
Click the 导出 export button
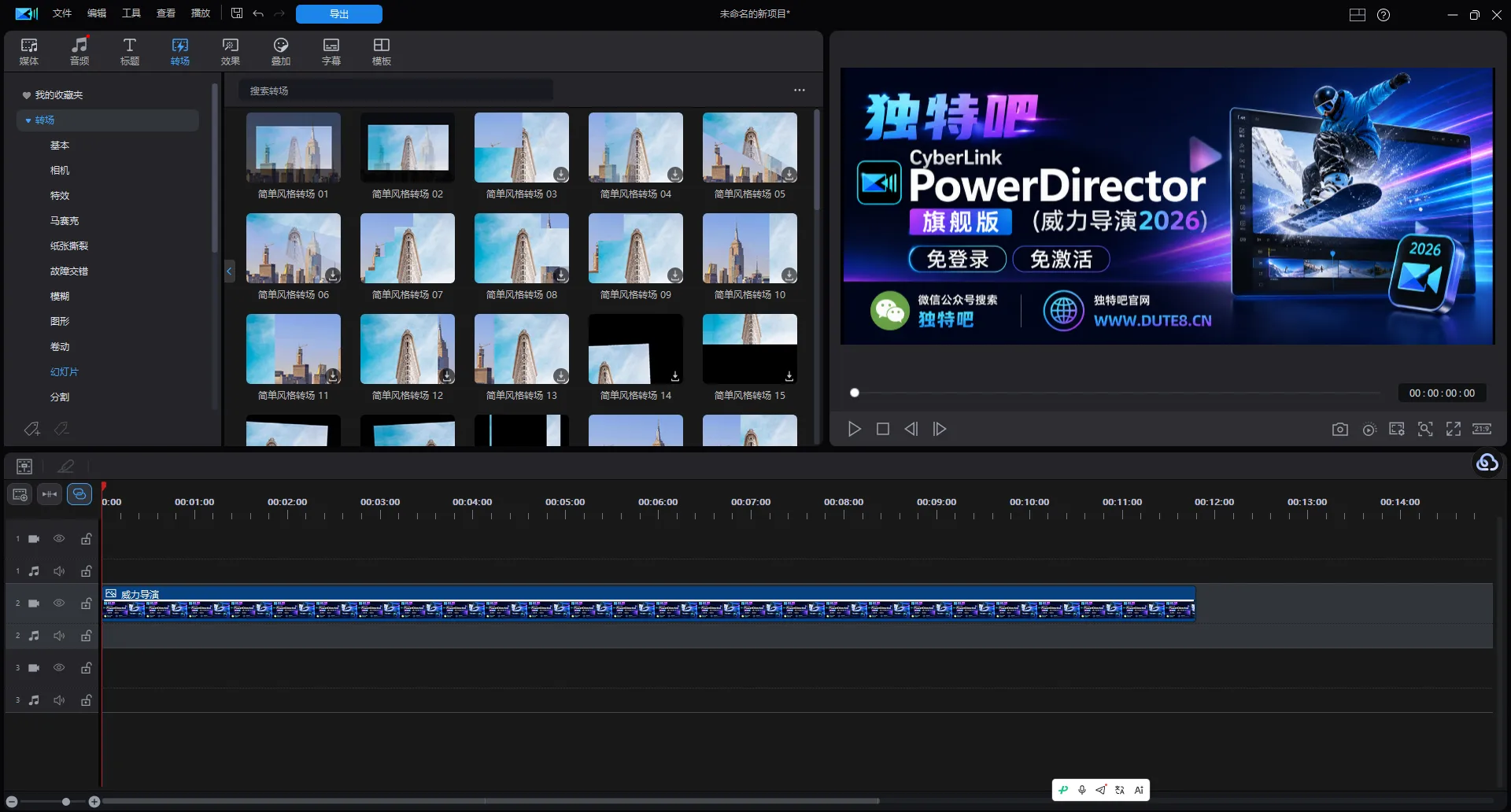tap(339, 14)
